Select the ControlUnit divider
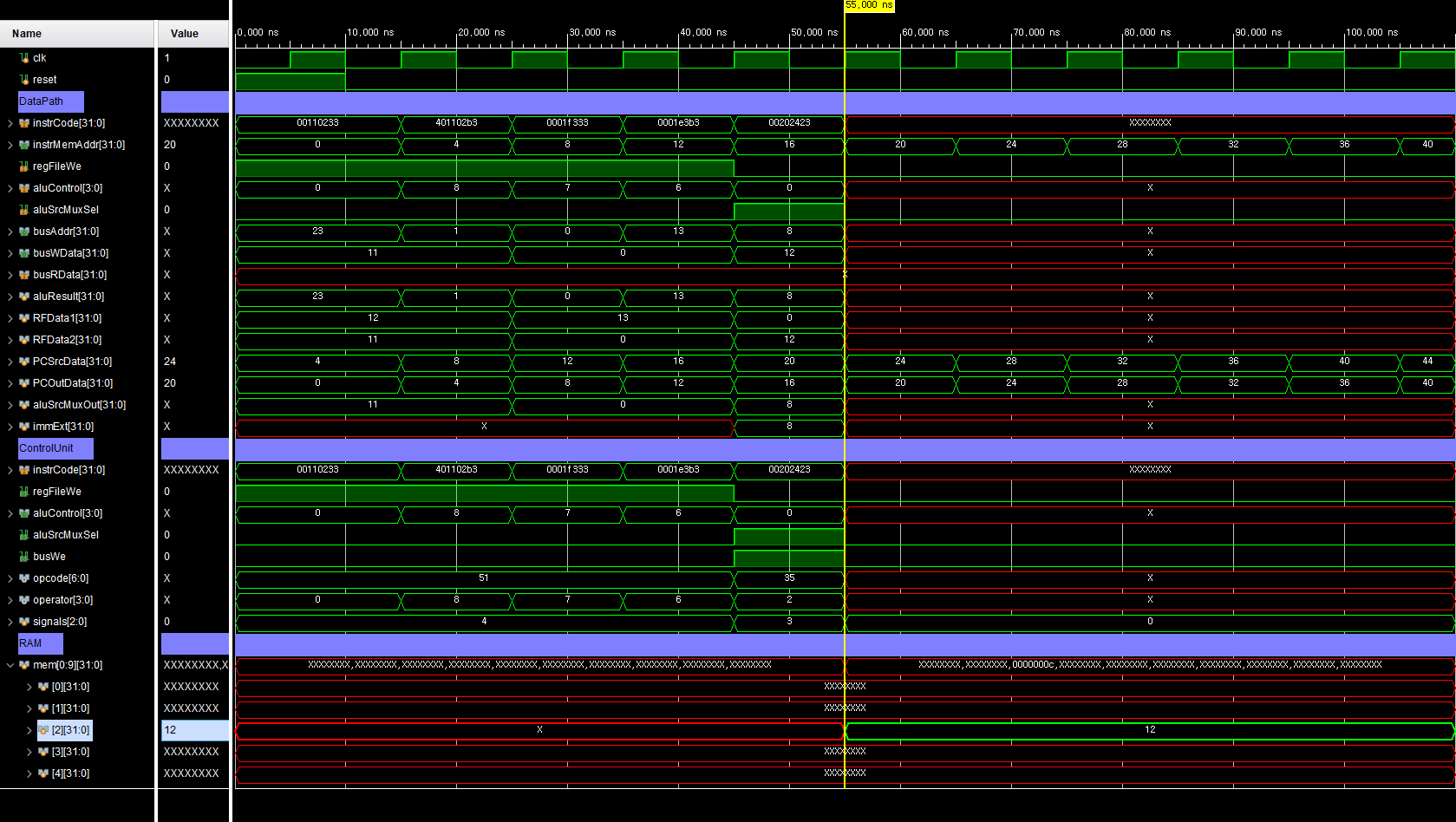The image size is (1456, 822). (55, 448)
